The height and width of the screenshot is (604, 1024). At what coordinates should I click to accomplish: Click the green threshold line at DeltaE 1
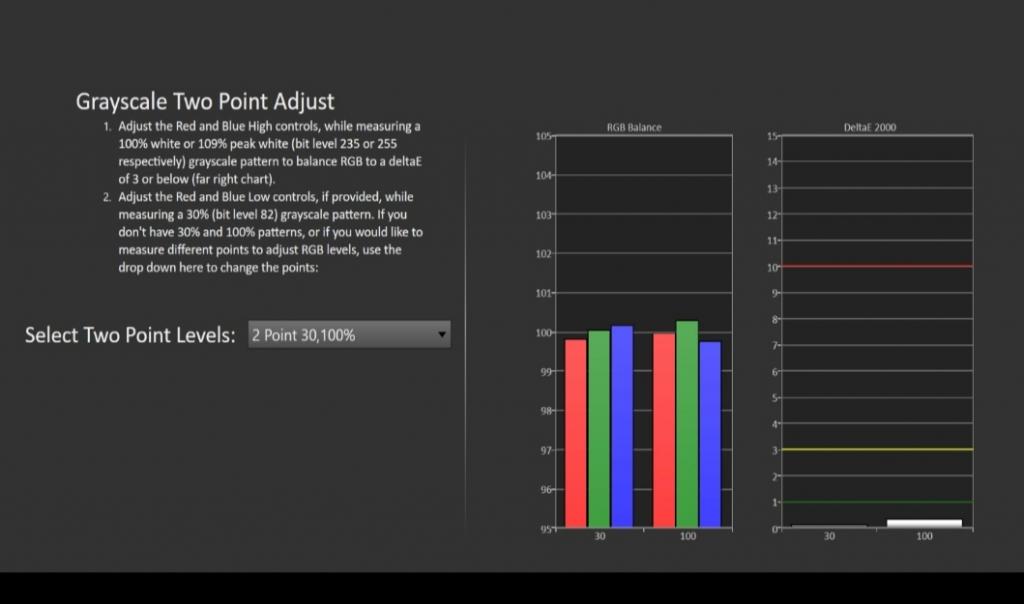click(x=876, y=501)
